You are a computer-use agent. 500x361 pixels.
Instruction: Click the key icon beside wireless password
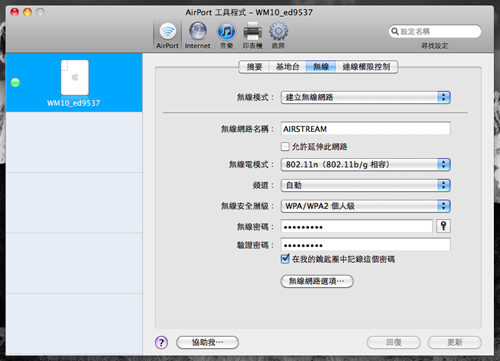click(x=443, y=226)
